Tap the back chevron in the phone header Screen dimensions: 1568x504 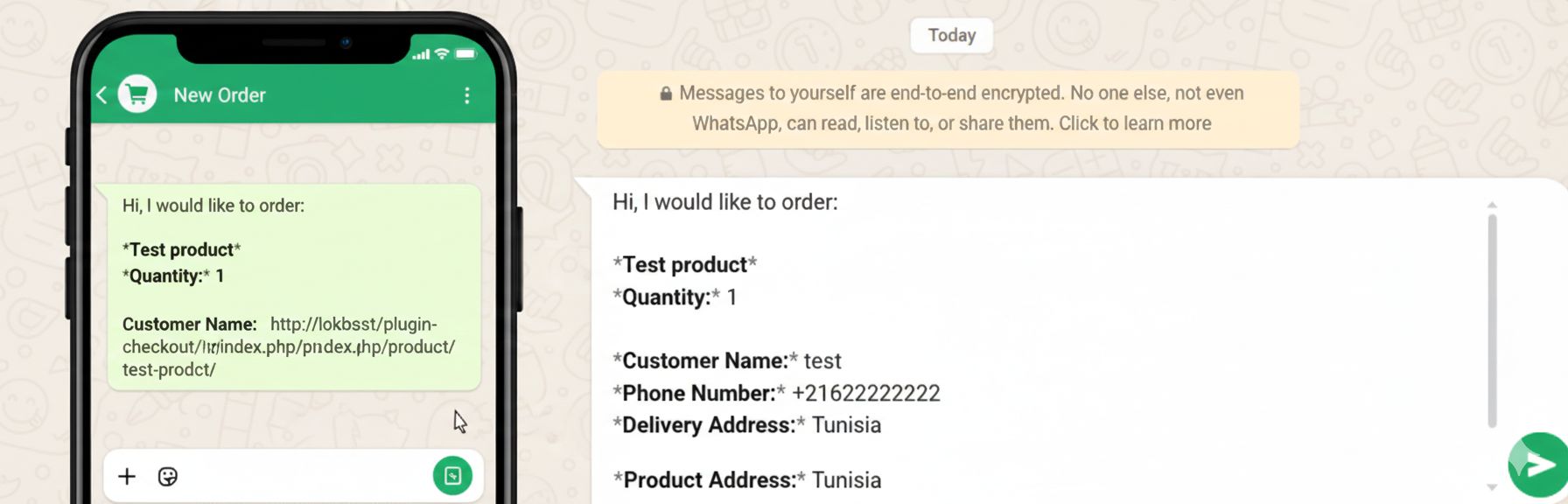click(101, 94)
